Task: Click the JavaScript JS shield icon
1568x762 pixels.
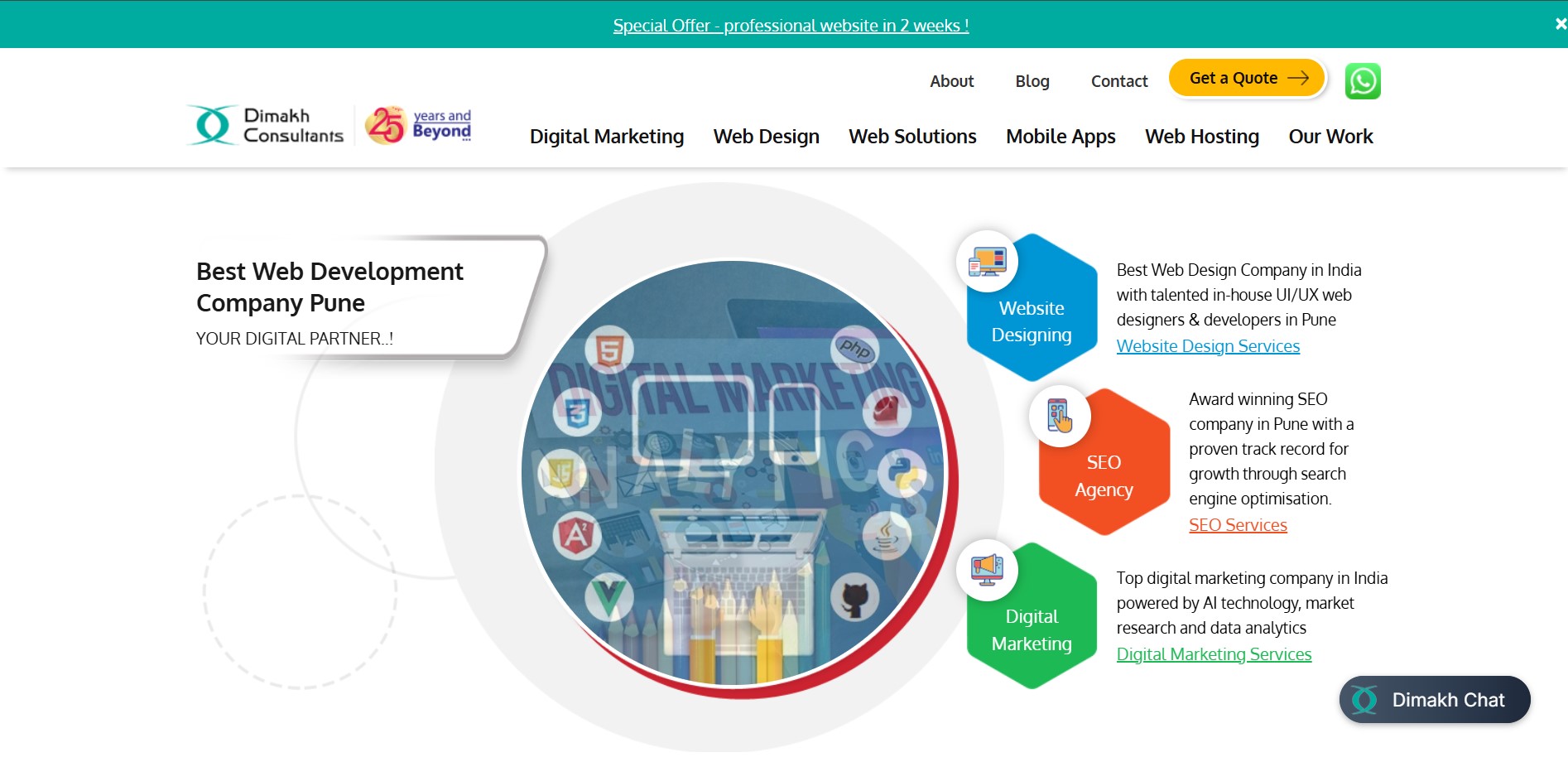Action: tap(561, 474)
